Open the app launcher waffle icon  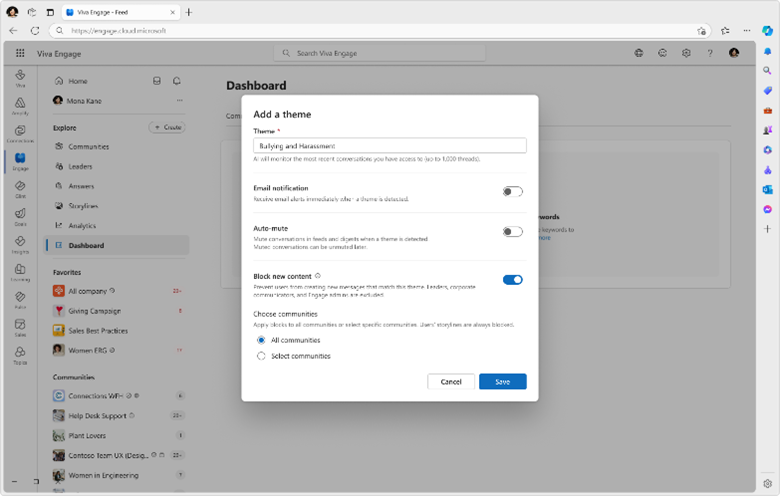(20, 53)
